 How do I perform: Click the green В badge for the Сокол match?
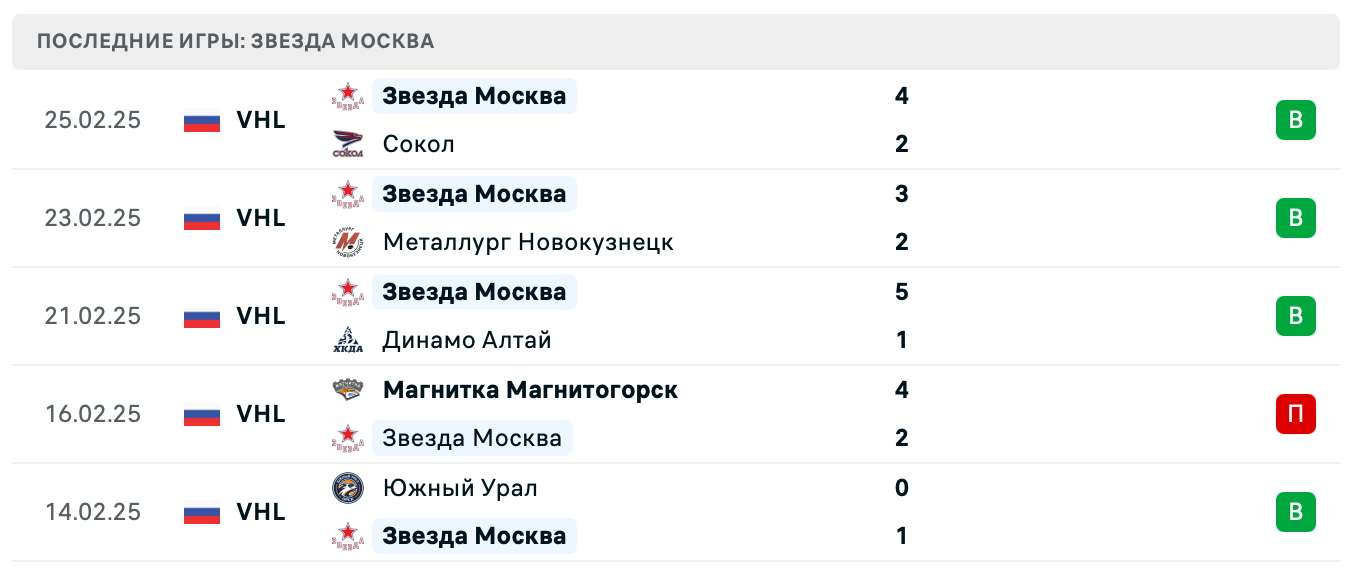point(1296,119)
